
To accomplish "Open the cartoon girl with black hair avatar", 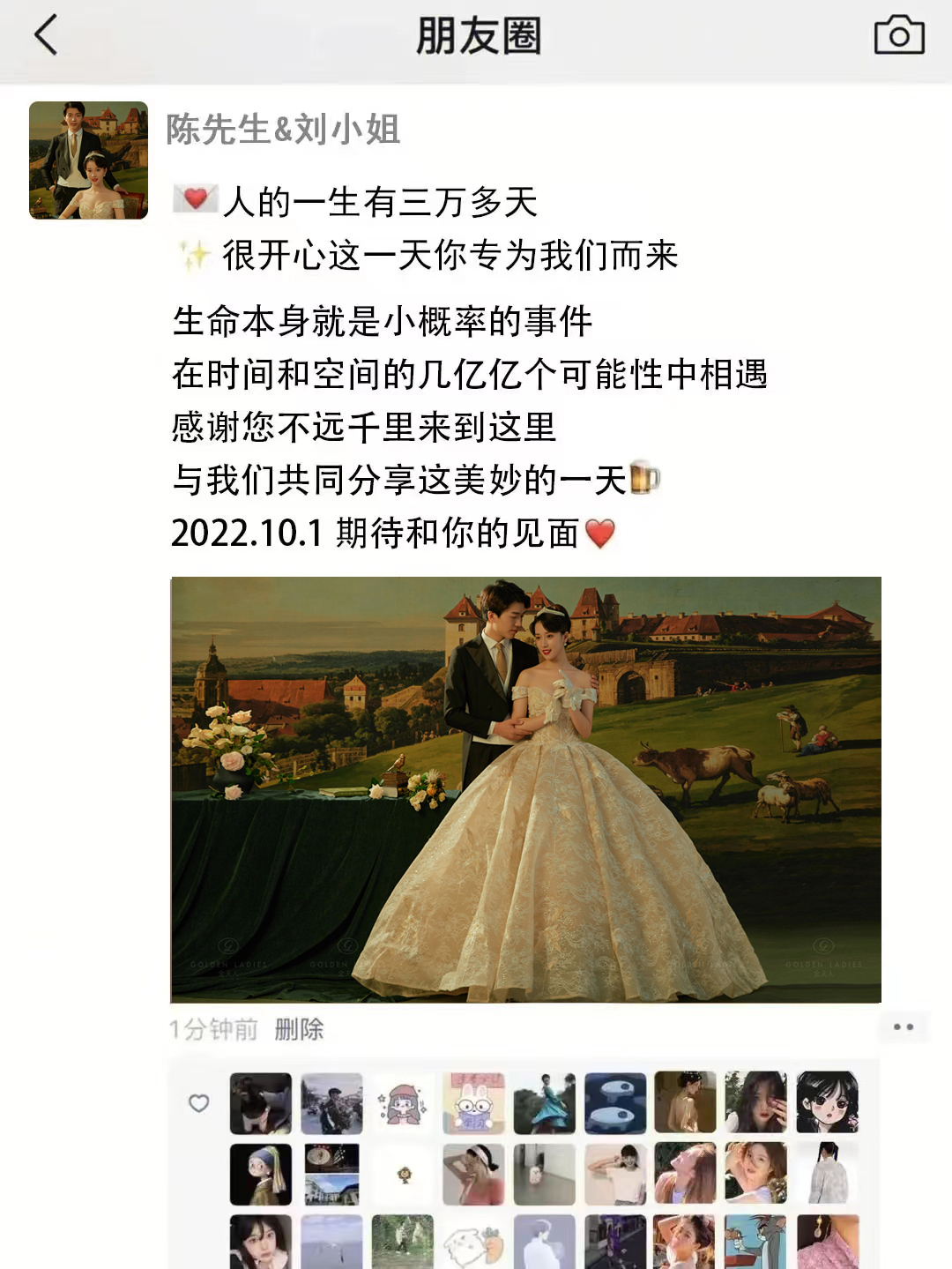I will 828,1102.
